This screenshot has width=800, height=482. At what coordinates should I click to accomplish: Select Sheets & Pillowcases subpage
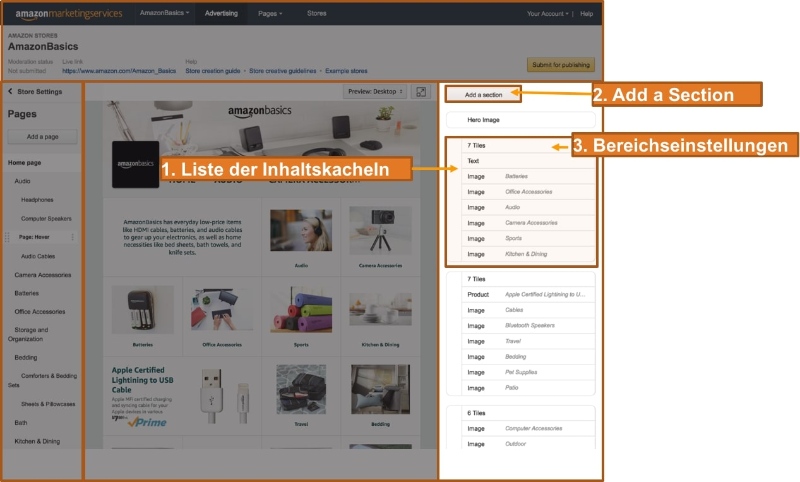(x=48, y=404)
